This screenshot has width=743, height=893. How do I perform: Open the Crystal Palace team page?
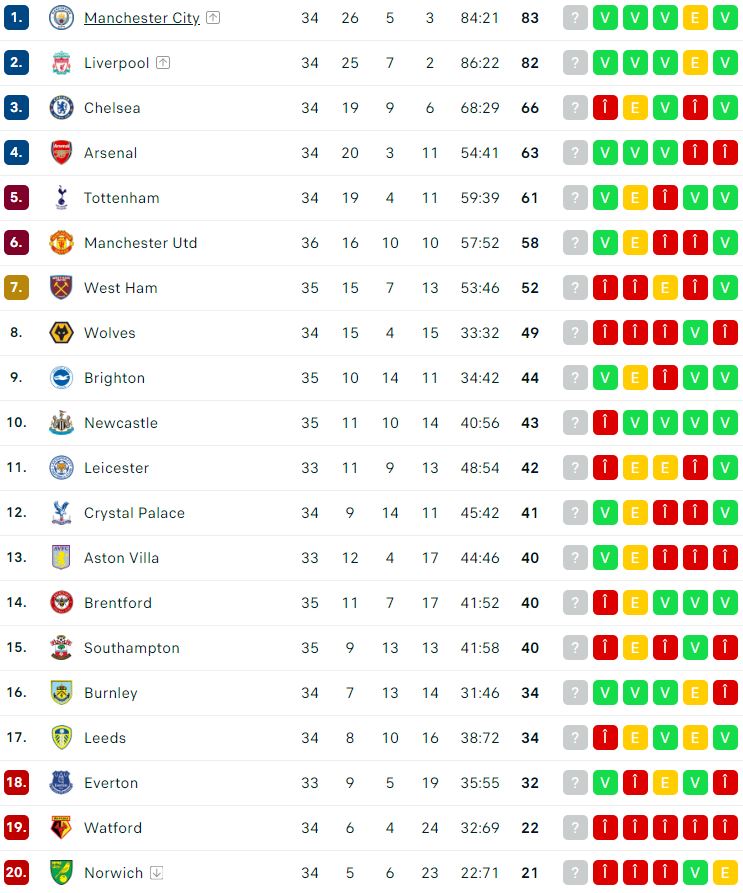click(x=135, y=512)
